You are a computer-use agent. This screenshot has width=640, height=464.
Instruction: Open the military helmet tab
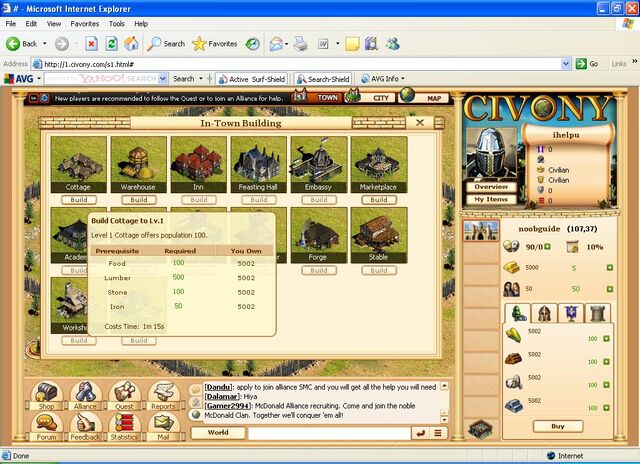point(544,313)
